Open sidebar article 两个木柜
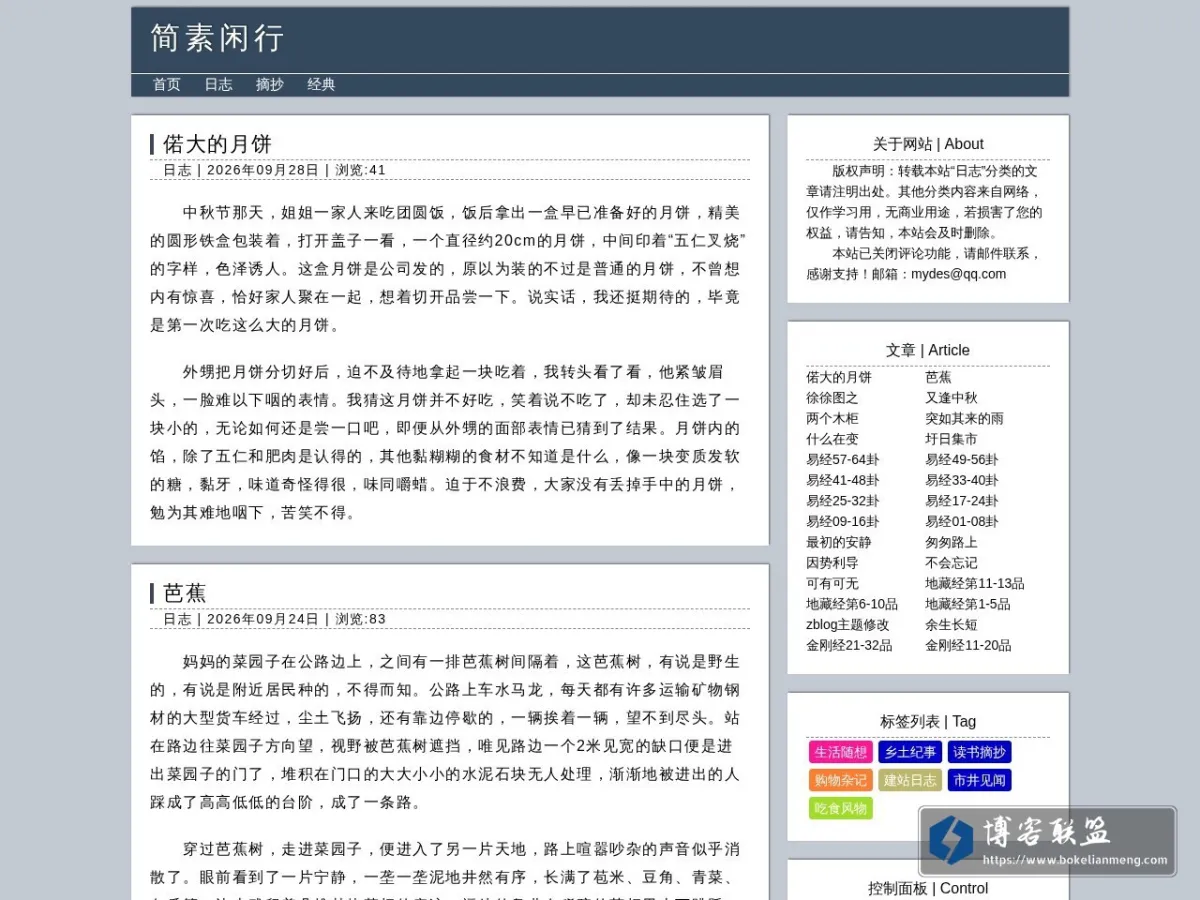Viewport: 1200px width, 900px height. [832, 418]
